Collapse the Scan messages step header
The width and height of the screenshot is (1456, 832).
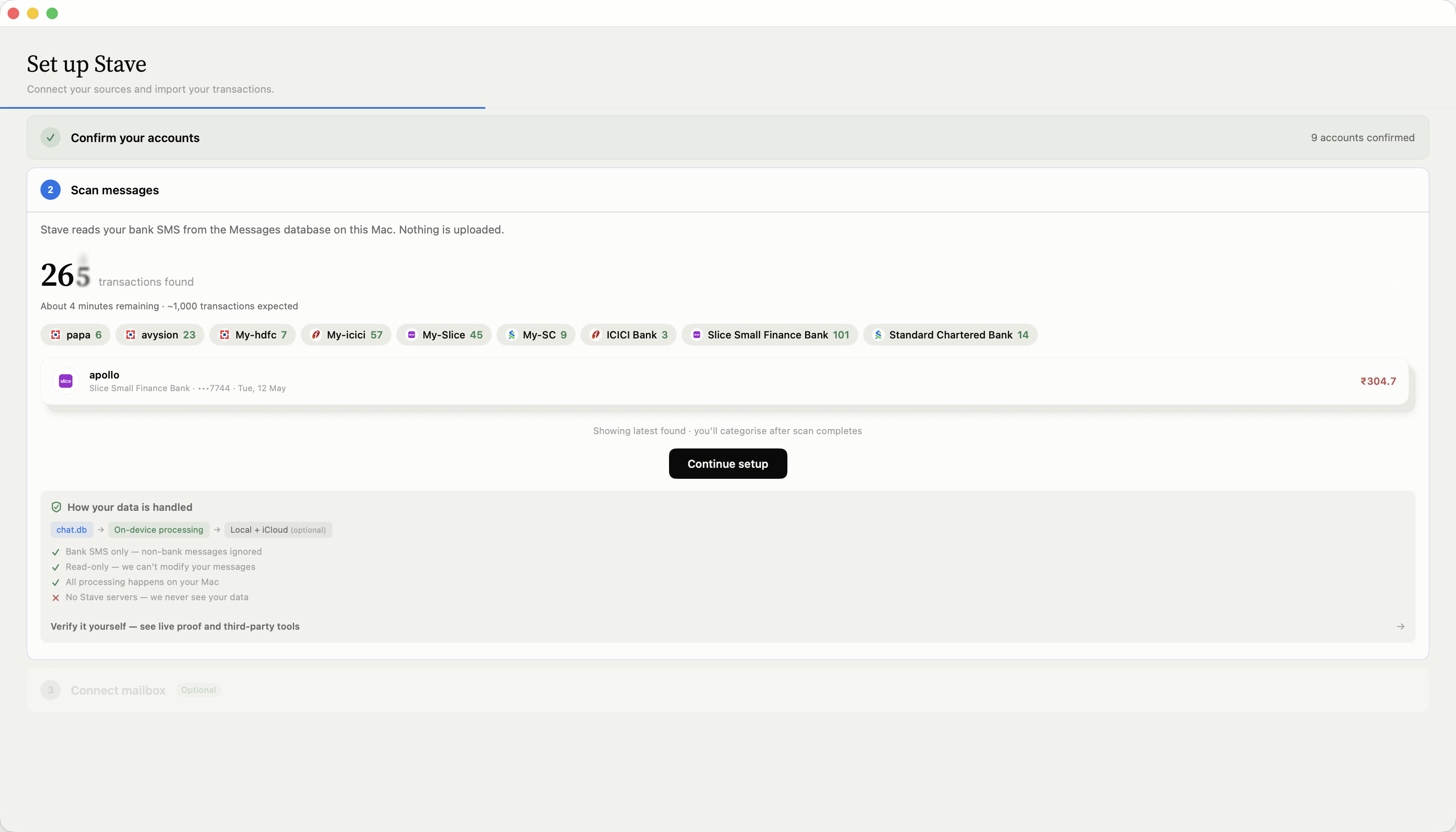pos(728,190)
